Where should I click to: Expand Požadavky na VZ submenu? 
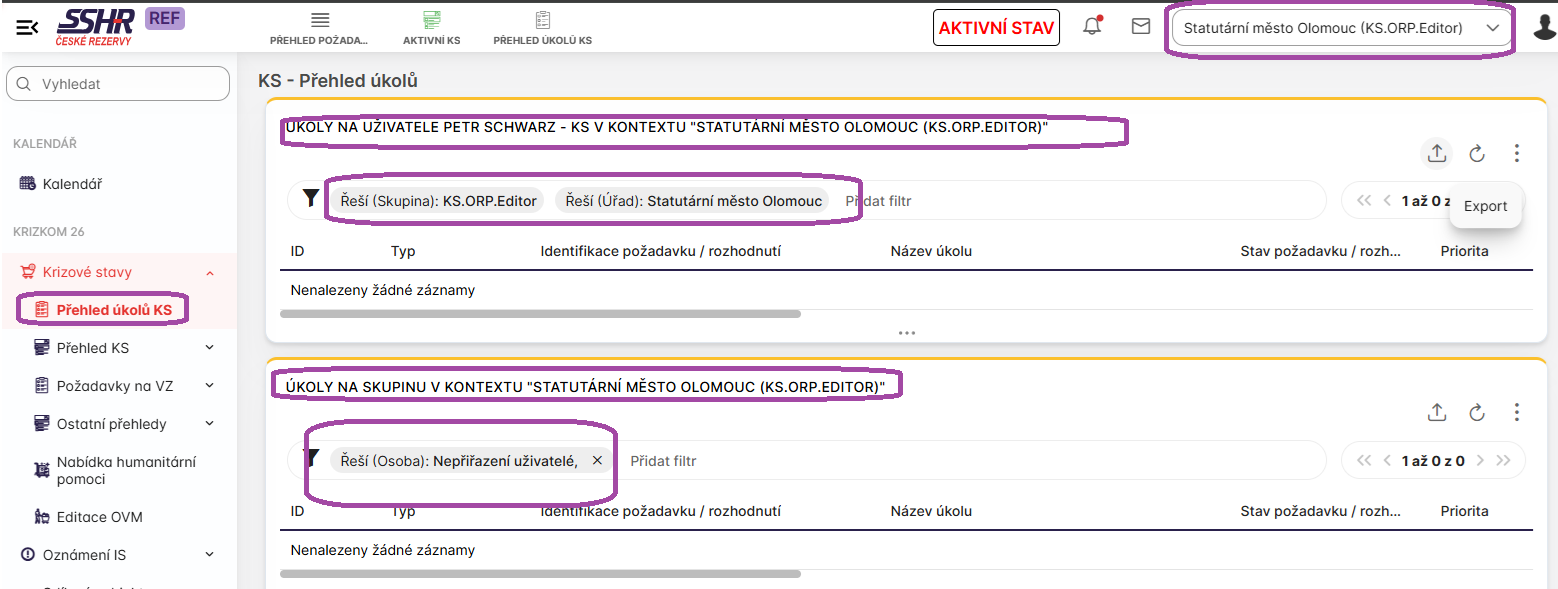pyautogui.click(x=210, y=386)
